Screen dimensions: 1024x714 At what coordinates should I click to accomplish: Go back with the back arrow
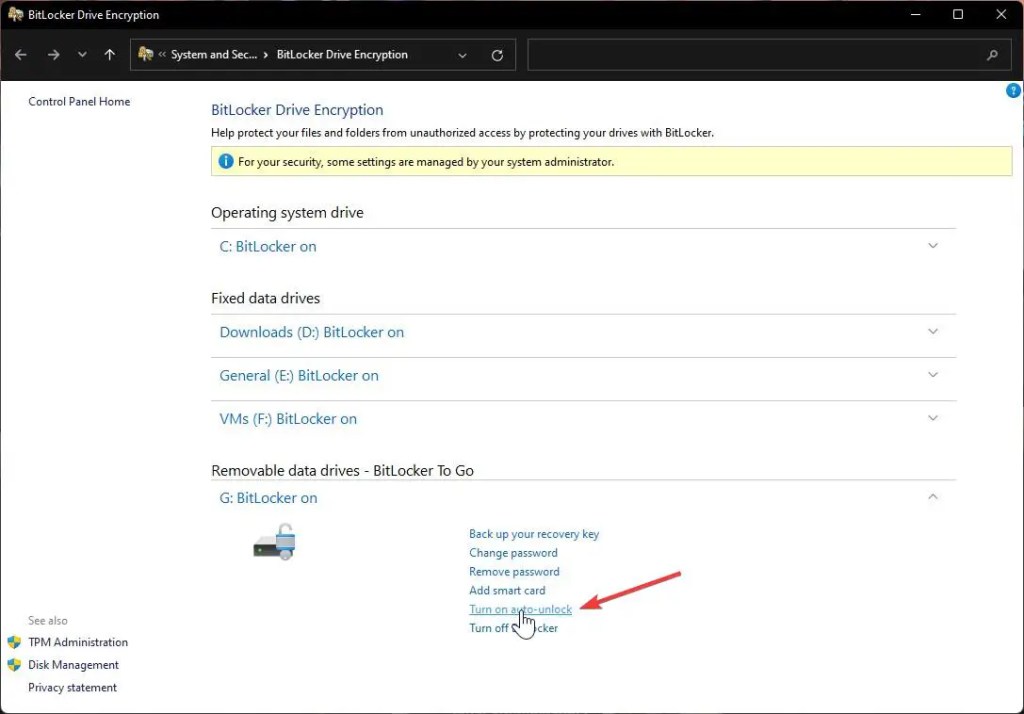(x=21, y=55)
